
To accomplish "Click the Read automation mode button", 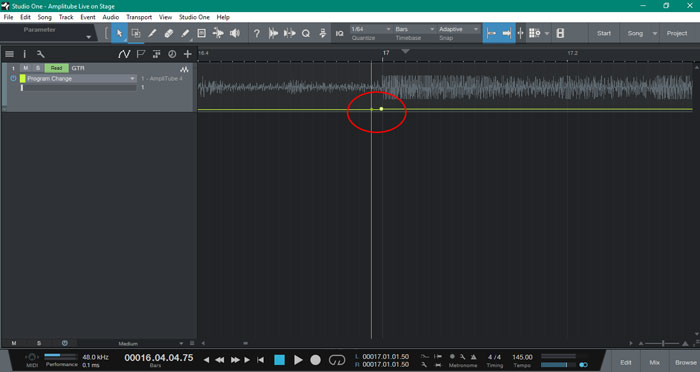I will click(56, 68).
